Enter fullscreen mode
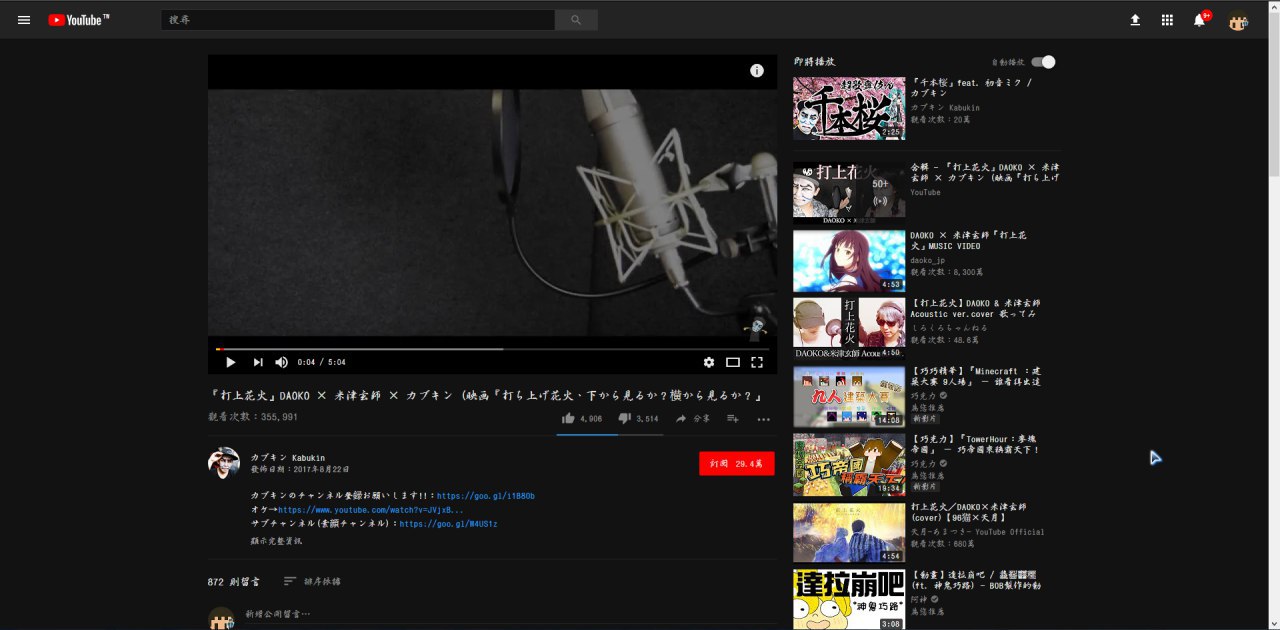 [x=757, y=362]
